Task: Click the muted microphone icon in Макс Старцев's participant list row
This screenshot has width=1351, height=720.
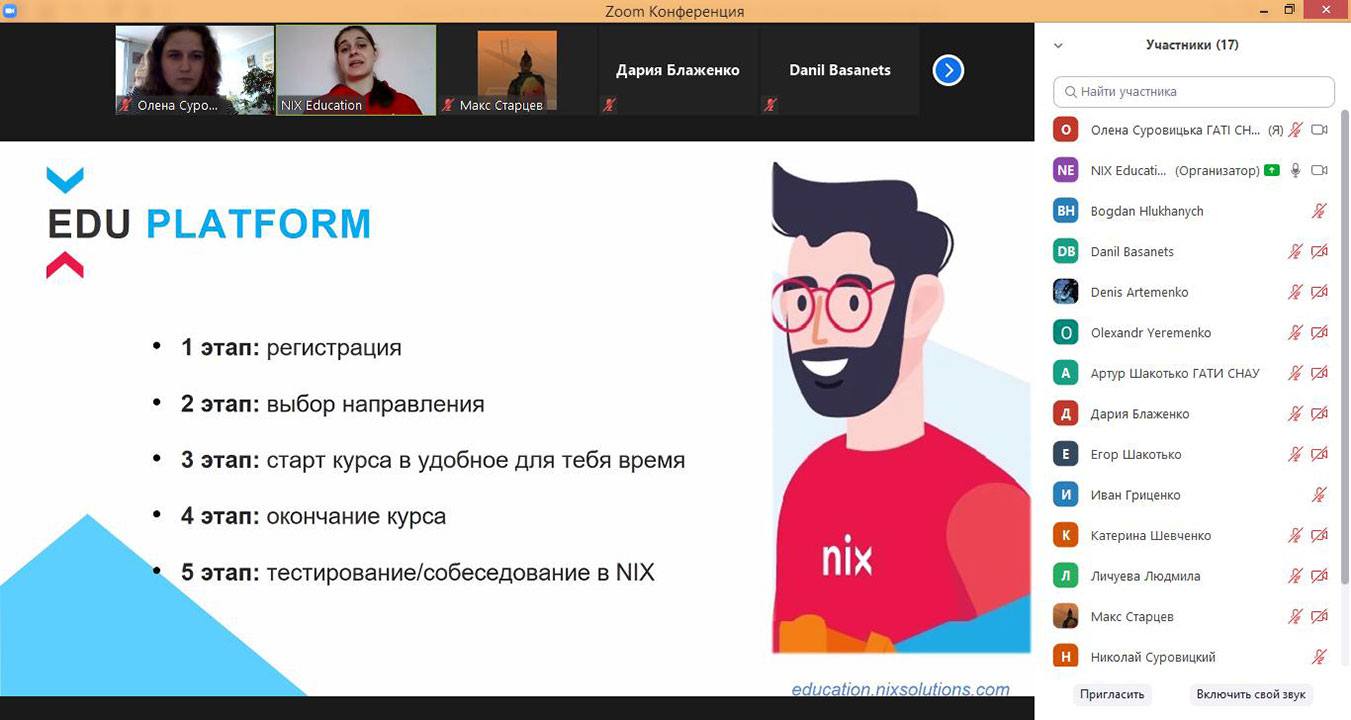Action: click(x=1295, y=616)
